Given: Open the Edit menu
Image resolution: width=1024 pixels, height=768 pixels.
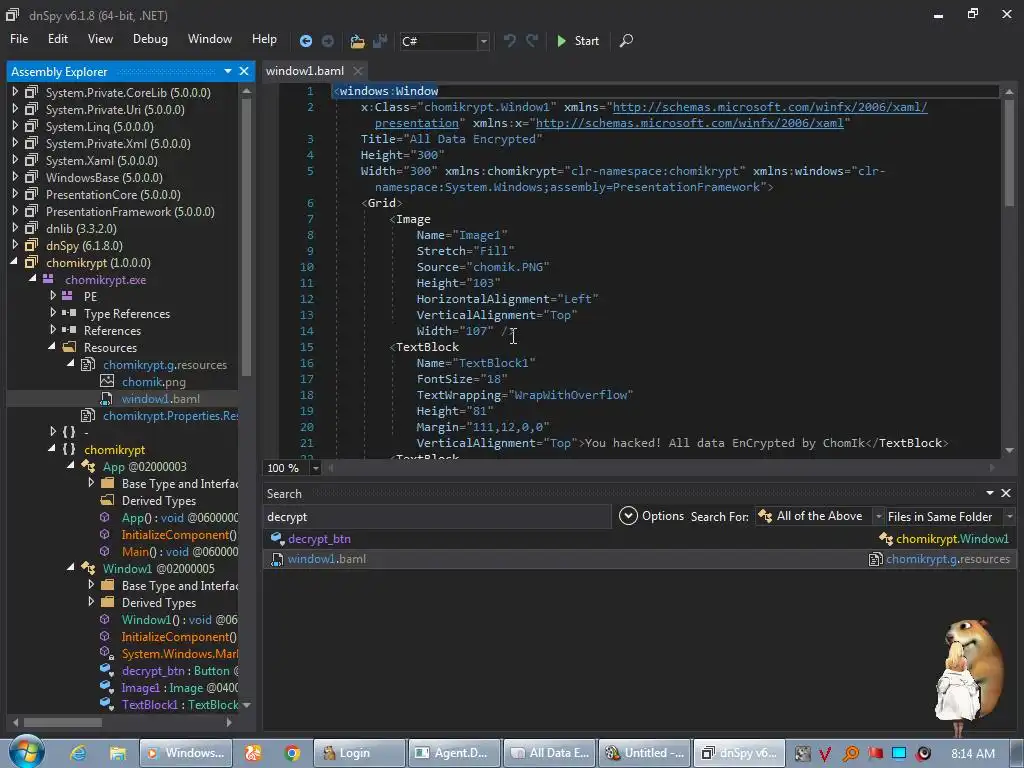Looking at the screenshot, I should (x=57, y=39).
